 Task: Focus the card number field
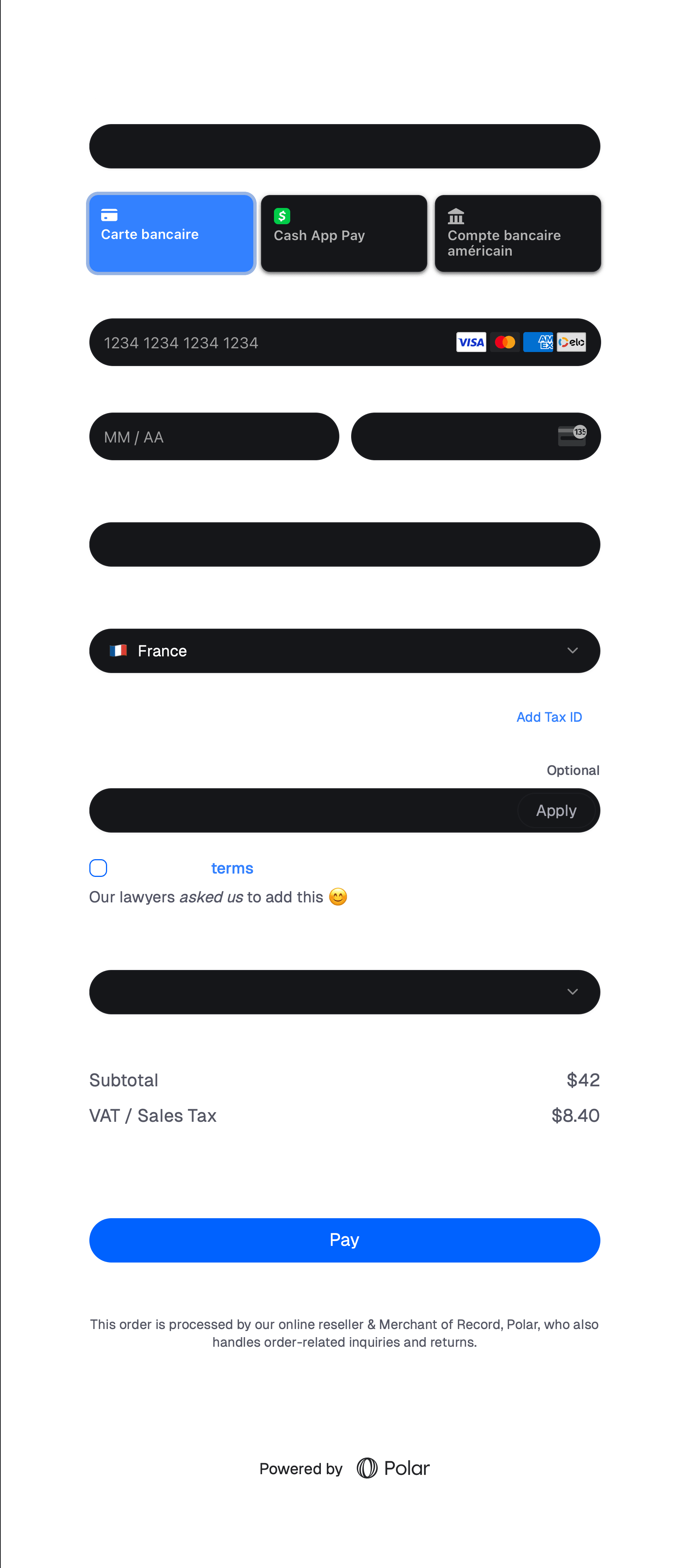coord(344,342)
